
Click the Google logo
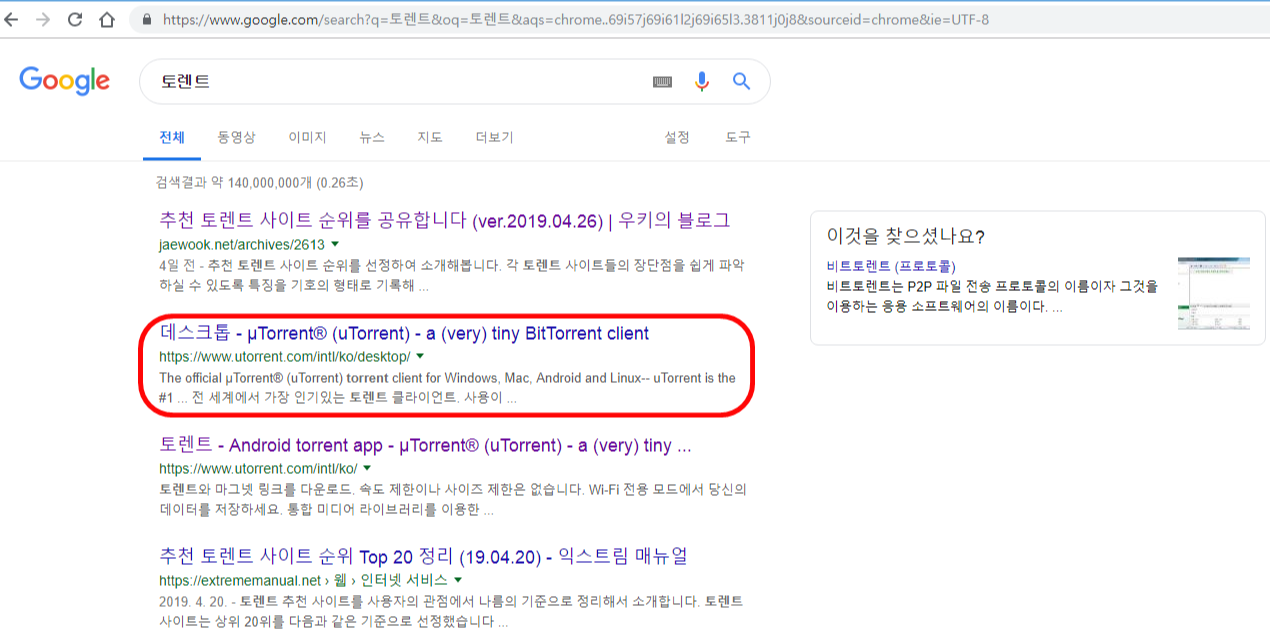tap(64, 81)
